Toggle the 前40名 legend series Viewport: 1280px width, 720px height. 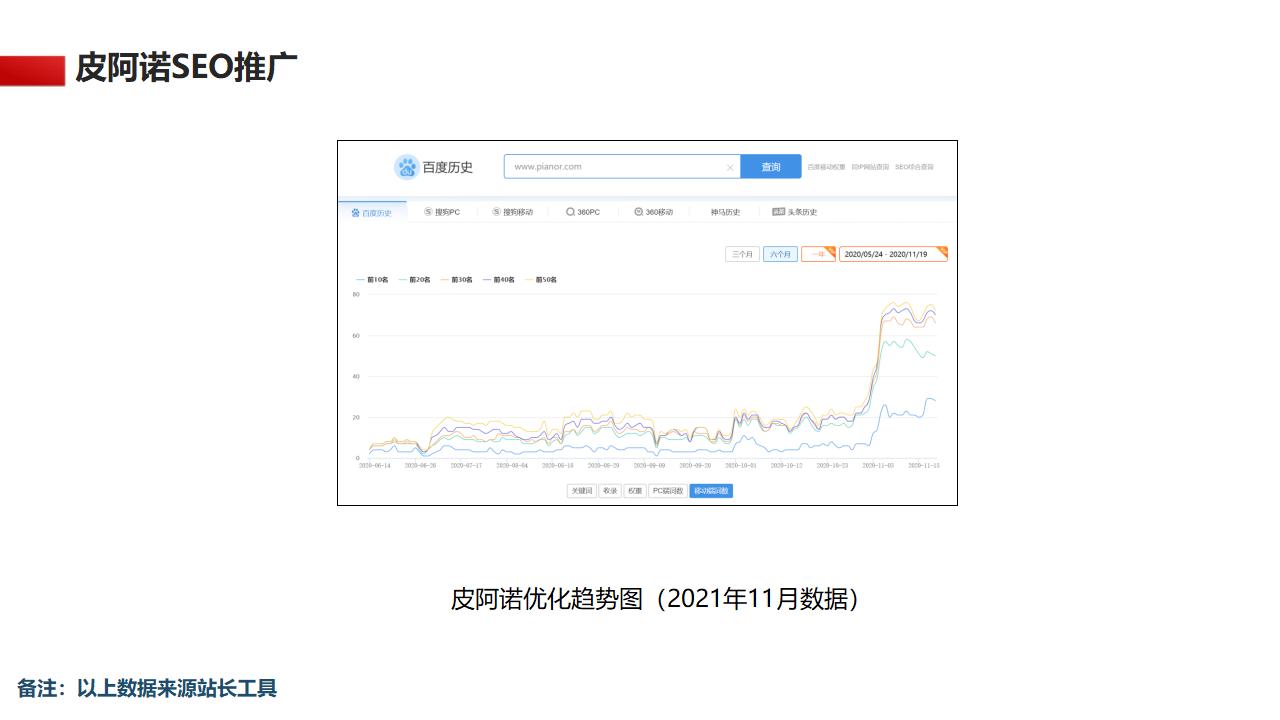click(x=498, y=280)
